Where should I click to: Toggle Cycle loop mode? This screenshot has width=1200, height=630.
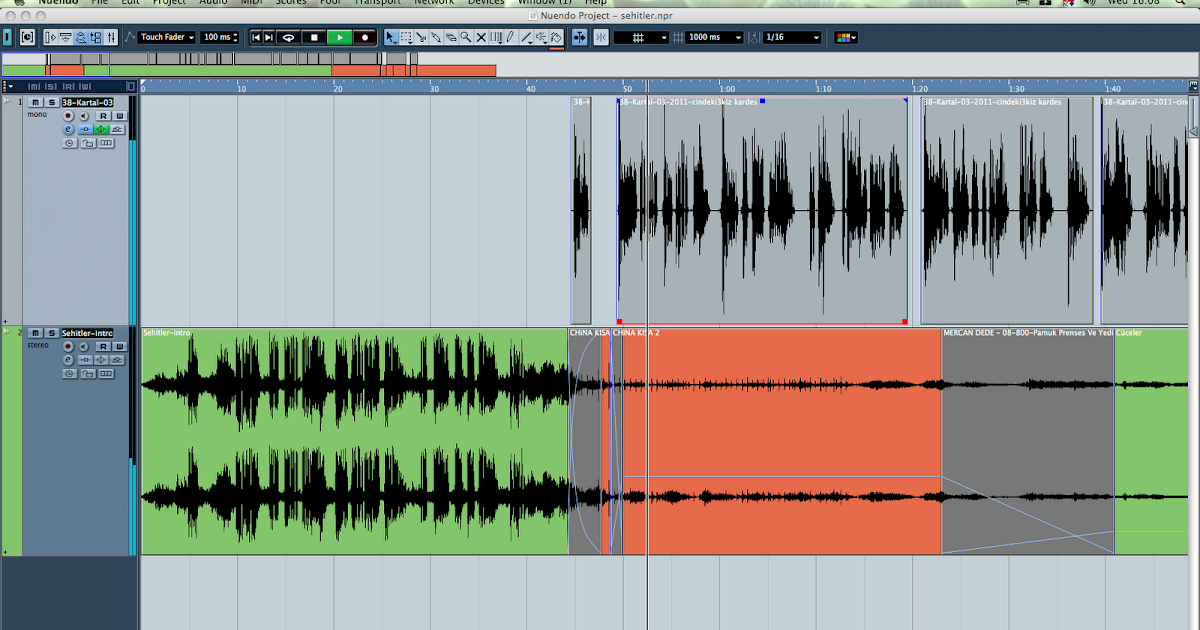[x=288, y=37]
